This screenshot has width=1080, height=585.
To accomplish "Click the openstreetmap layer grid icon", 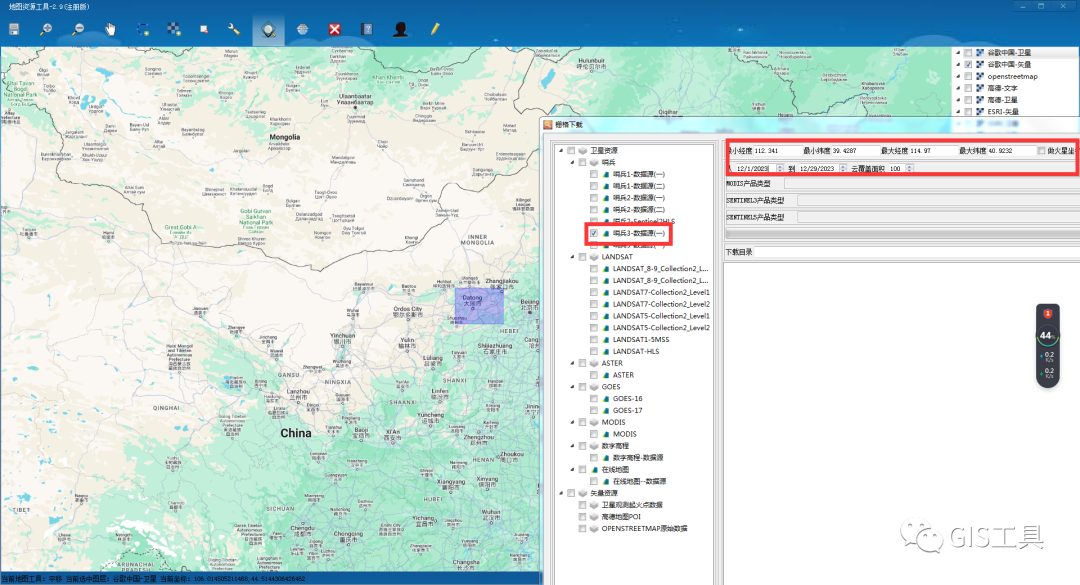I will tap(980, 76).
